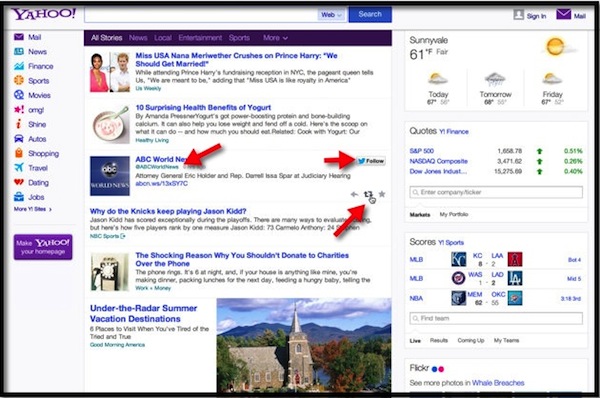This screenshot has width=600, height=398.
Task: Click the ABC World News thumbnail
Action: pyautogui.click(x=110, y=176)
